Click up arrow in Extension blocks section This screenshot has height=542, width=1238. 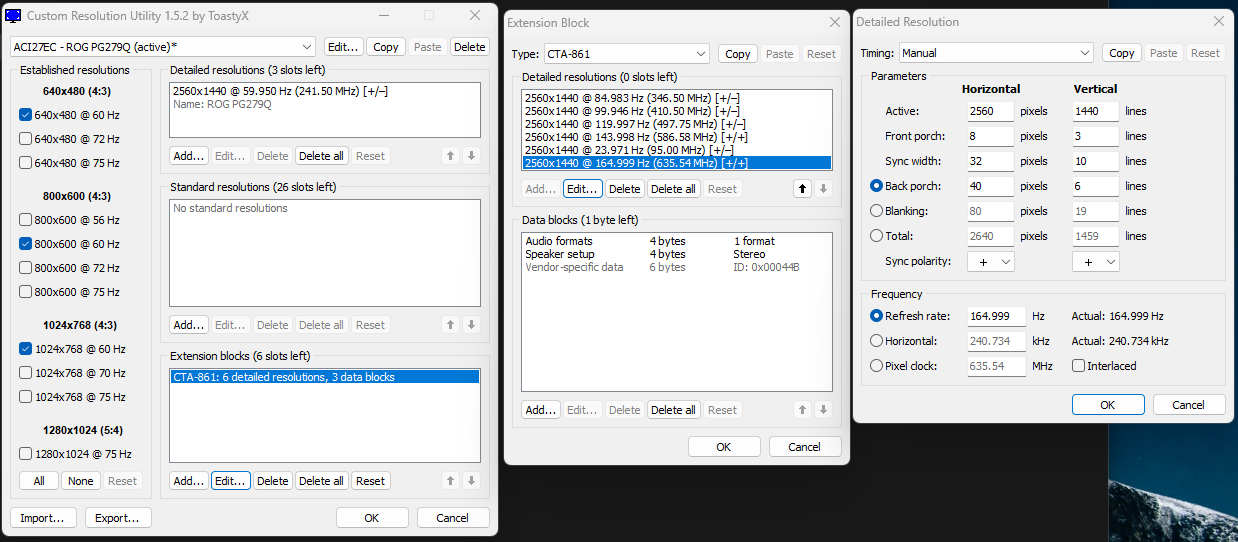(451, 481)
